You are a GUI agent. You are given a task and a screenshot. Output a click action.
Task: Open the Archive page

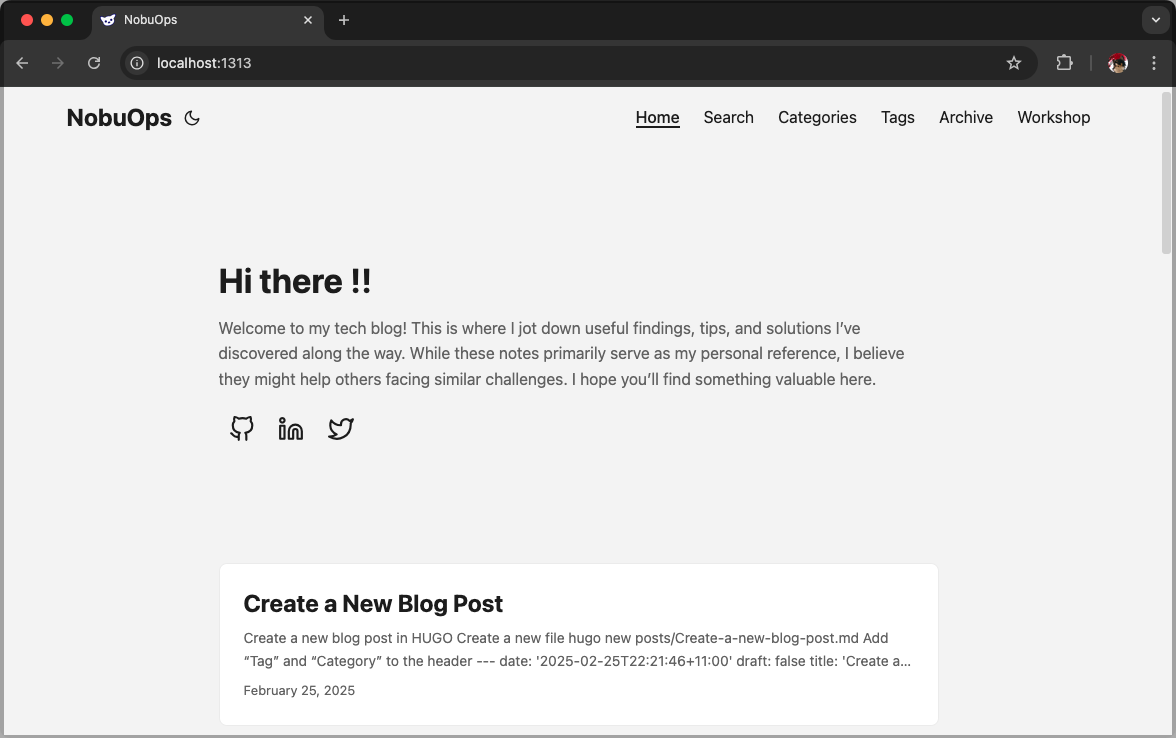point(965,117)
